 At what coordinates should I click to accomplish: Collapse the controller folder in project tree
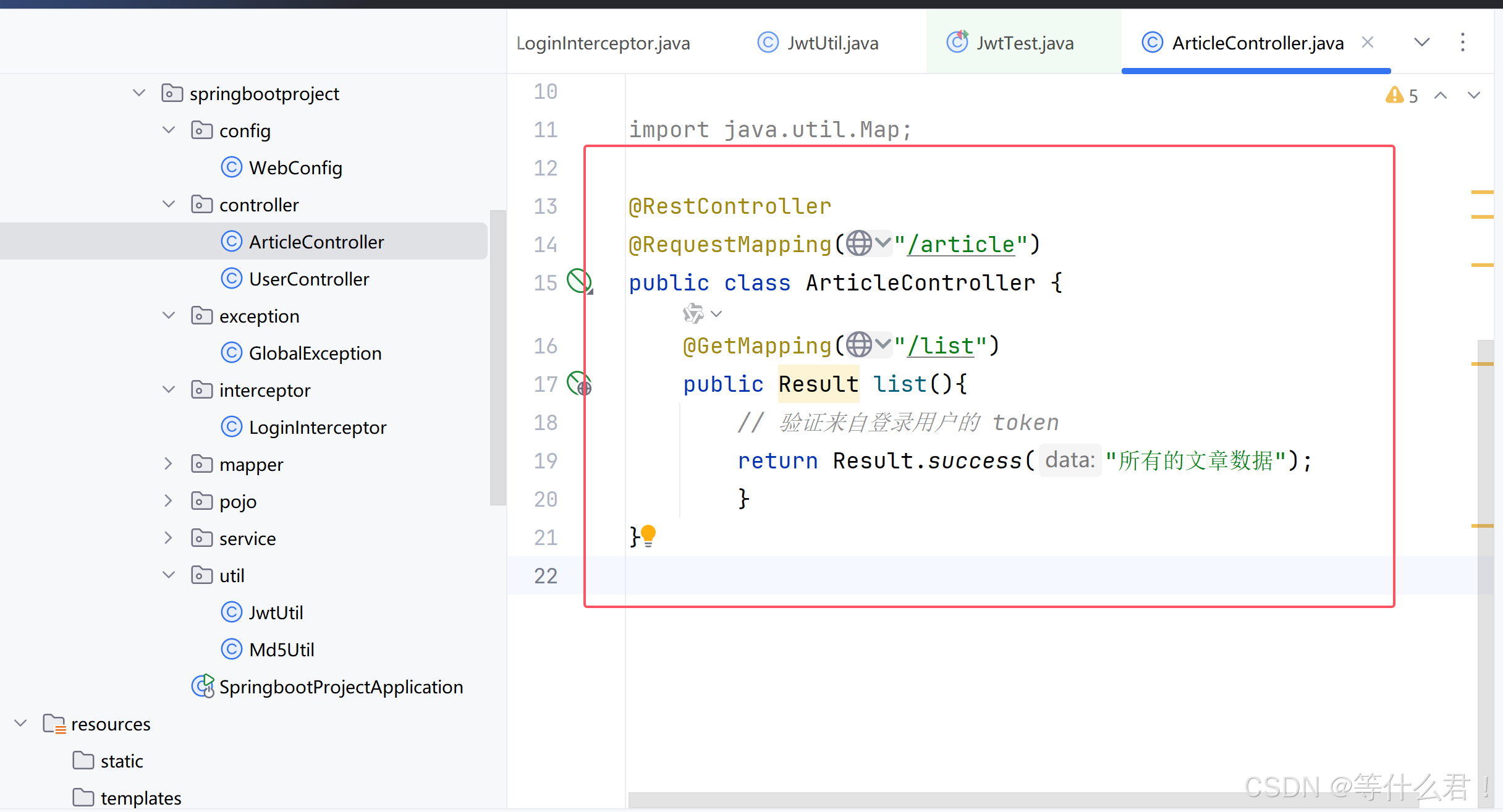click(x=168, y=204)
